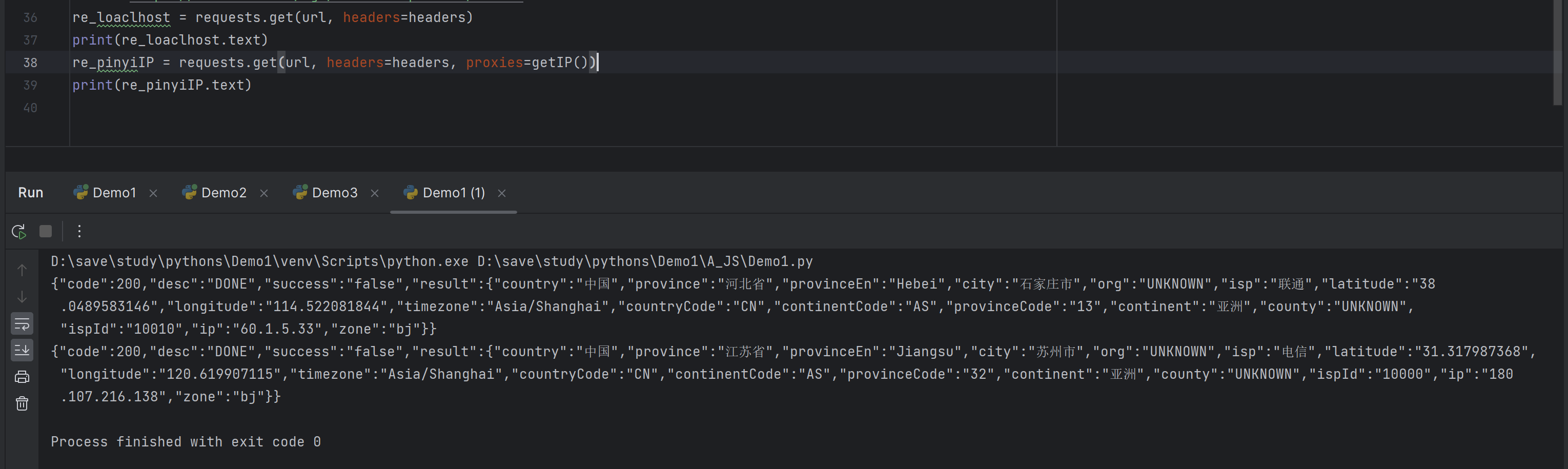
Task: Open the run toolbar more-options menu
Action: tap(79, 232)
